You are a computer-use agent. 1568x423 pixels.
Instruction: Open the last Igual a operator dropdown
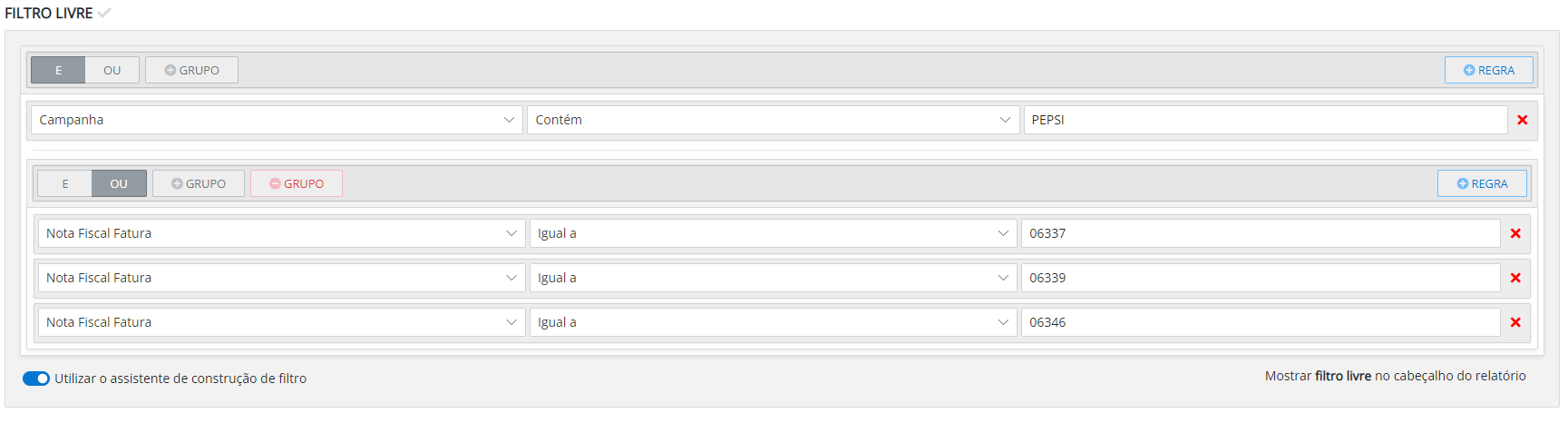pos(774,322)
